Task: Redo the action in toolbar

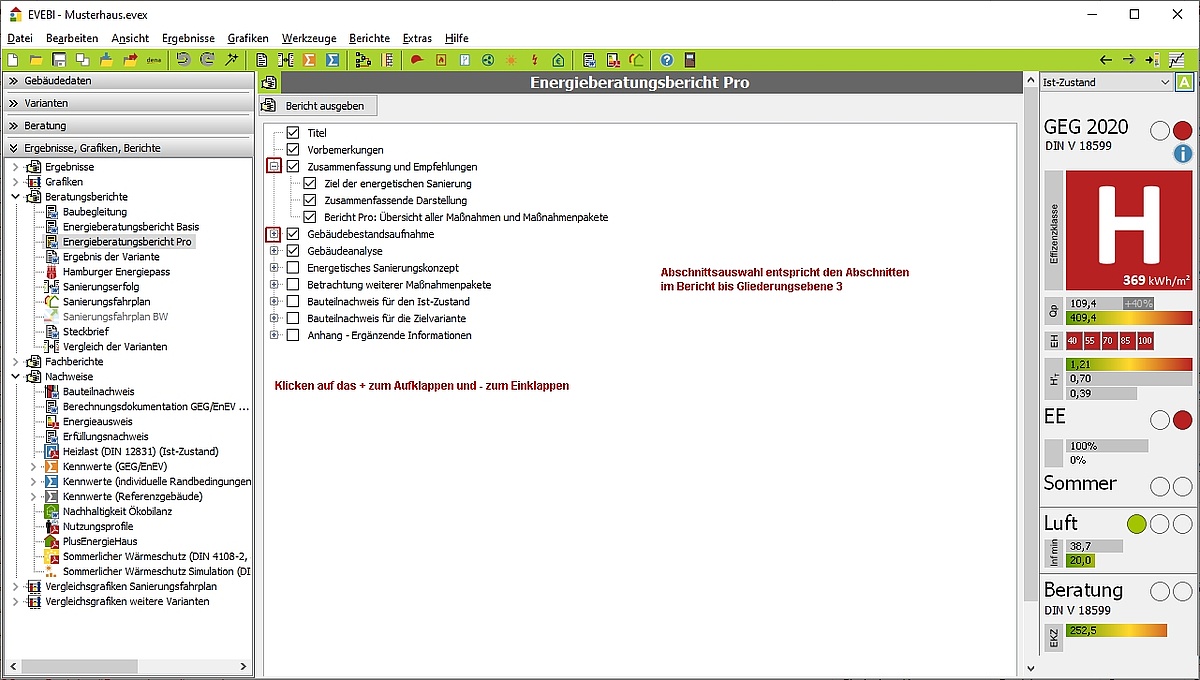Action: [207, 60]
